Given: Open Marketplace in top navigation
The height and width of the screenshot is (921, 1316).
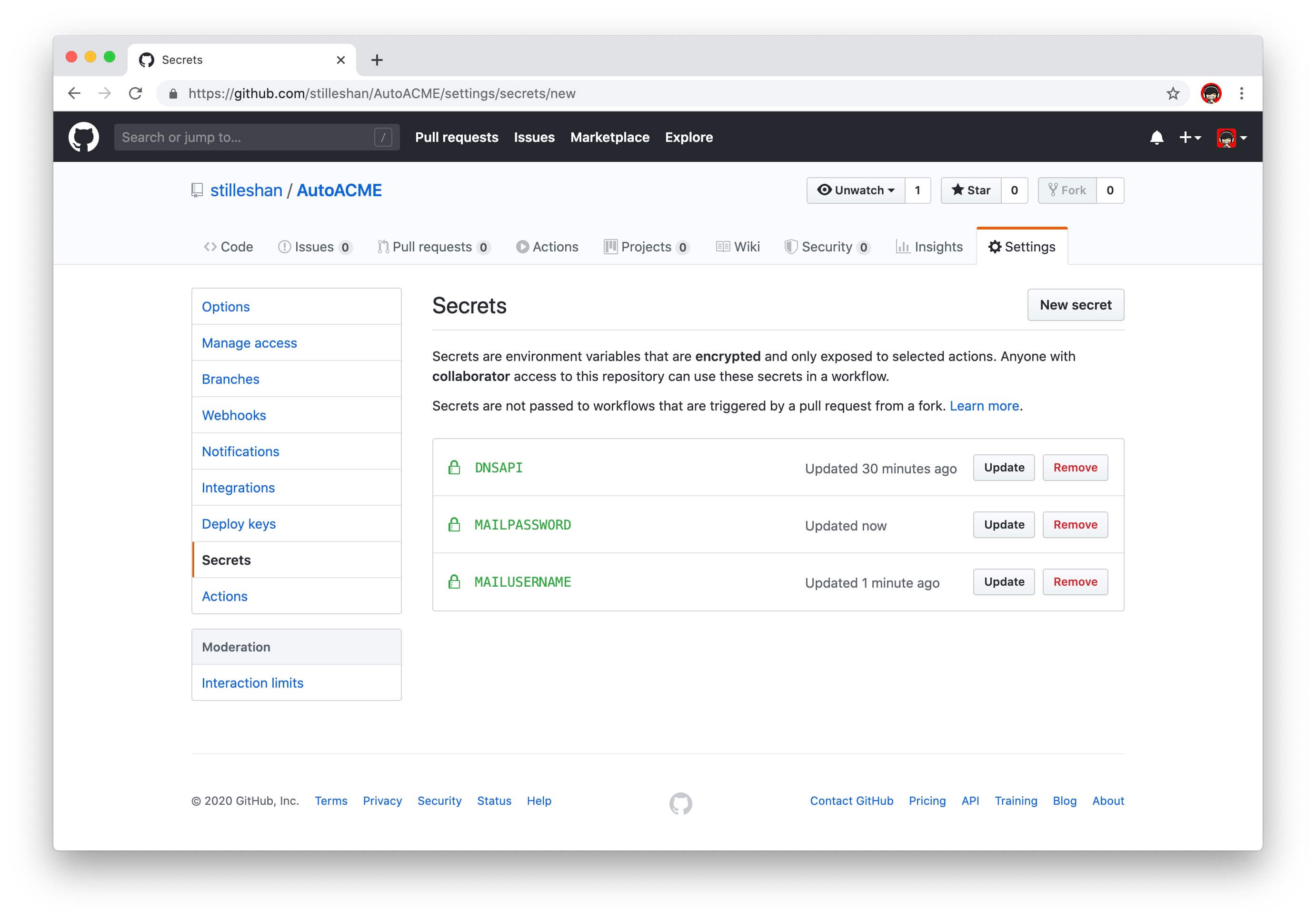Looking at the screenshot, I should coord(609,138).
